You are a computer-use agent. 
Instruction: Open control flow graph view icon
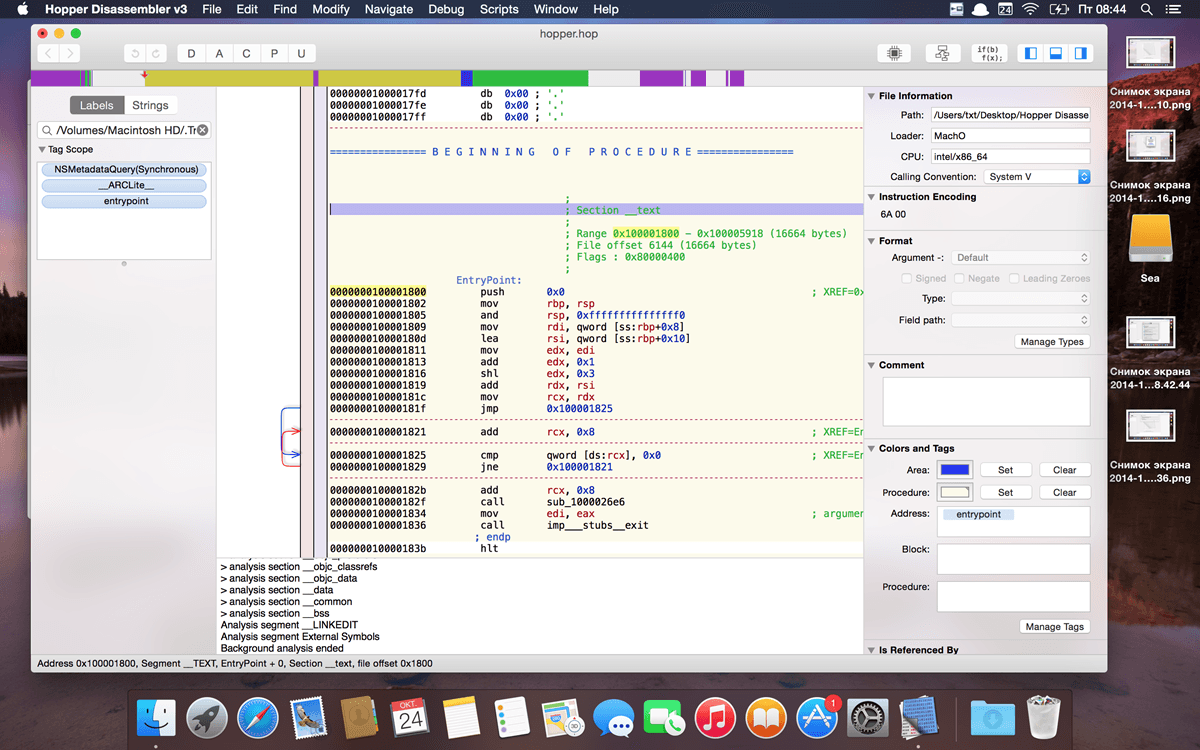coord(942,53)
